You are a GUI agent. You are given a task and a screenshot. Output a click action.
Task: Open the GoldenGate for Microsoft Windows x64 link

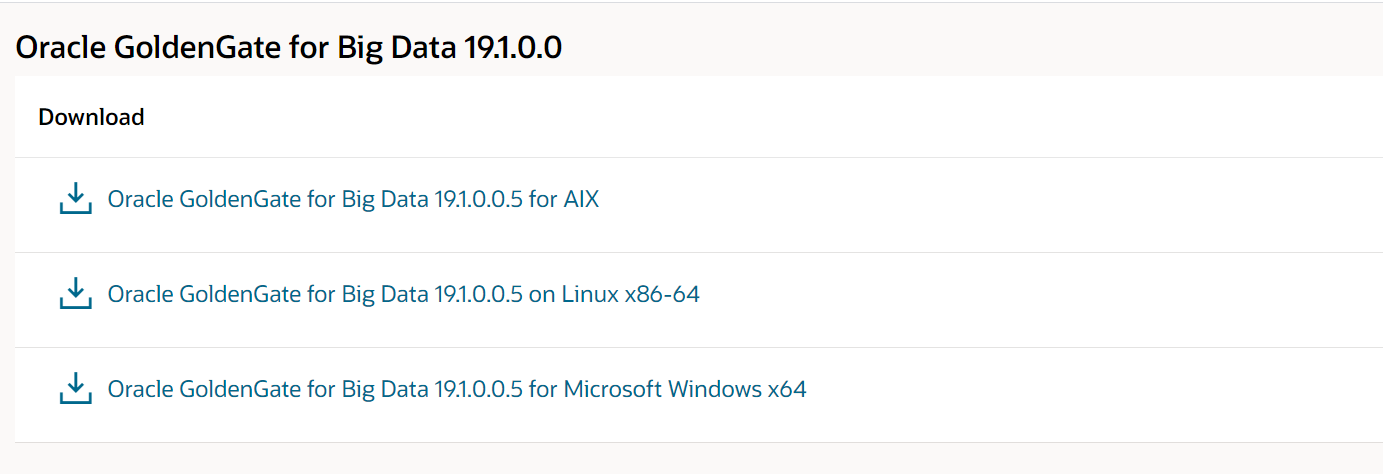click(x=456, y=389)
